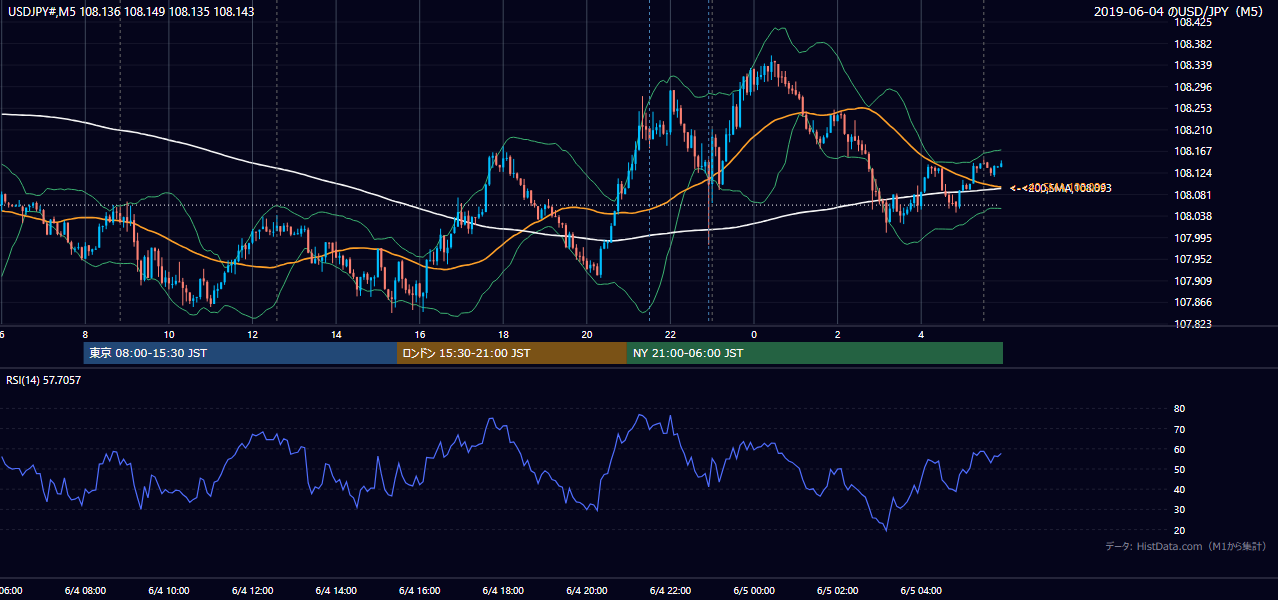
Task: Click price axis label 108.081
Action: (x=1192, y=195)
